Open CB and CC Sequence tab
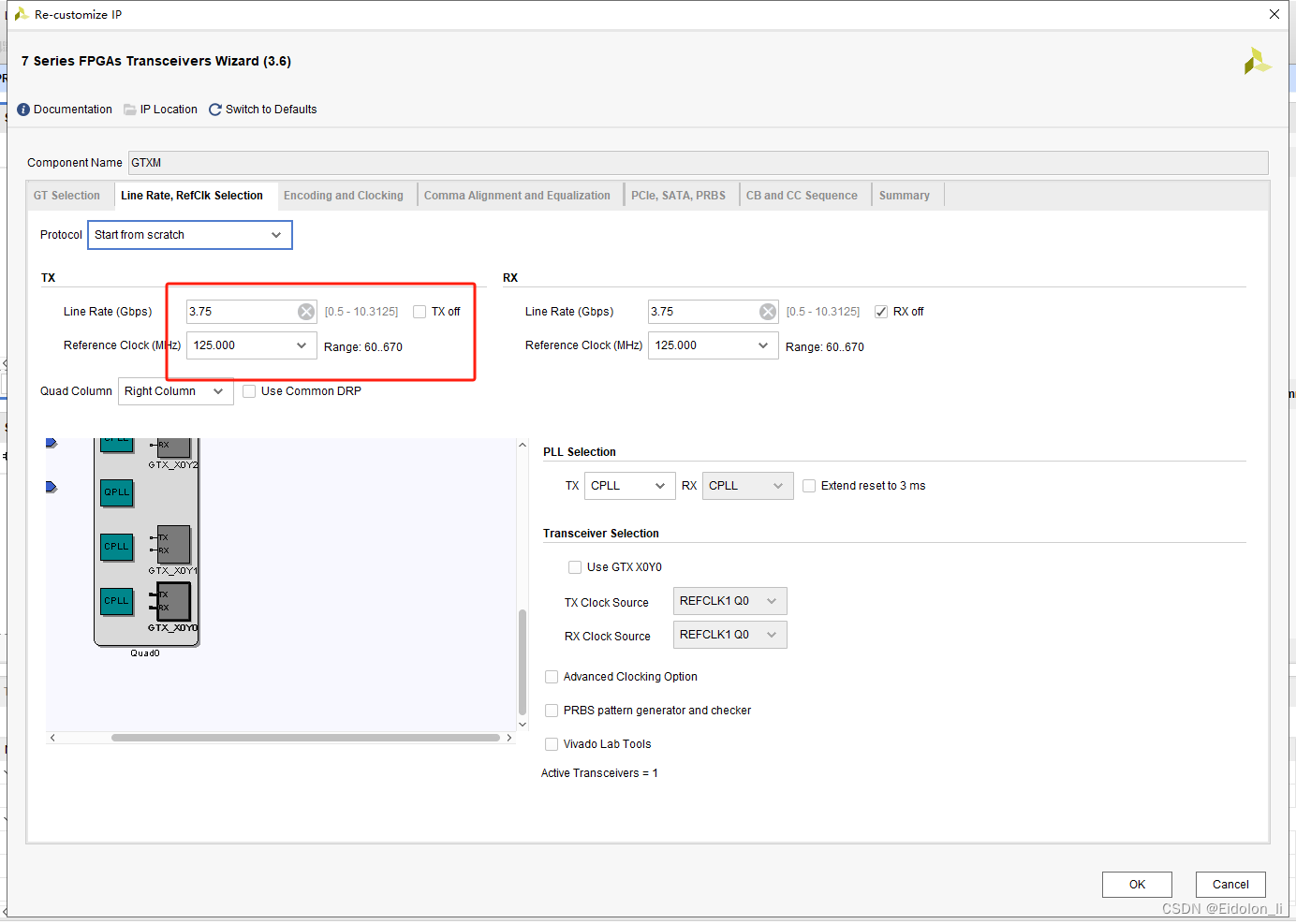This screenshot has width=1296, height=924. pos(802,196)
